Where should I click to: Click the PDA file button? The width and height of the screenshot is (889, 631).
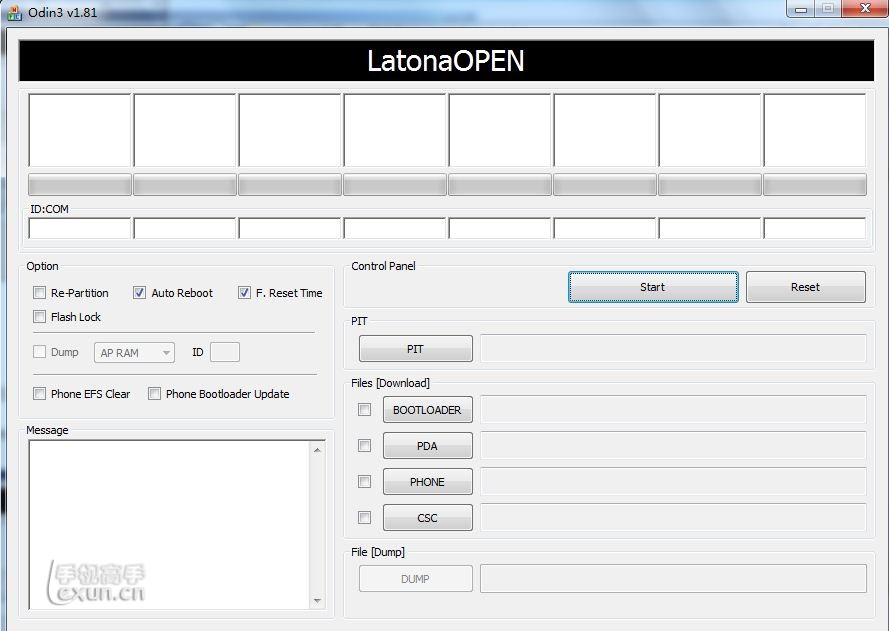(x=427, y=446)
